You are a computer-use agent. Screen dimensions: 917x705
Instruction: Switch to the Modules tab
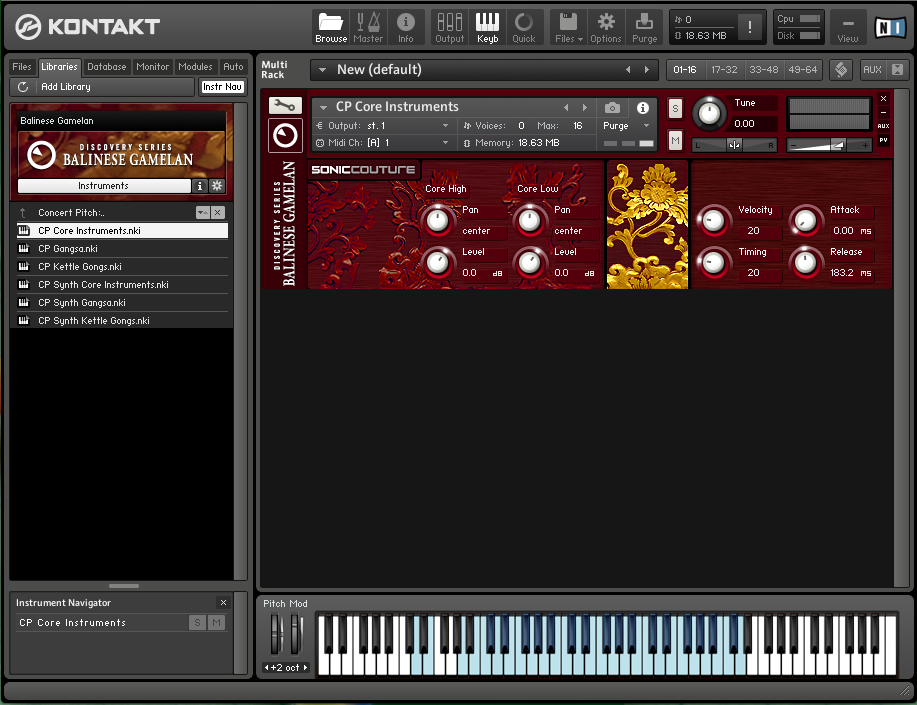(195, 67)
